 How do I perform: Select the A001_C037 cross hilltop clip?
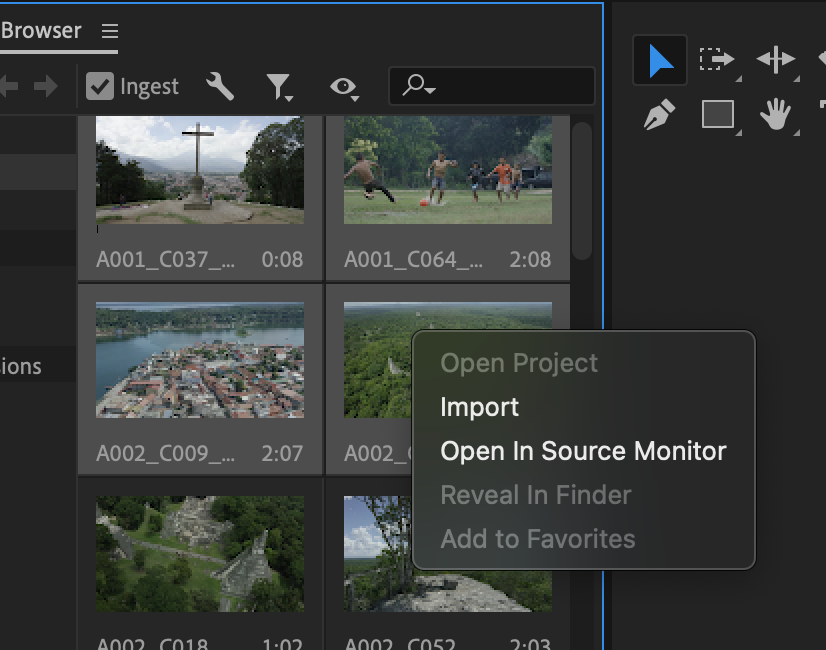tap(200, 170)
